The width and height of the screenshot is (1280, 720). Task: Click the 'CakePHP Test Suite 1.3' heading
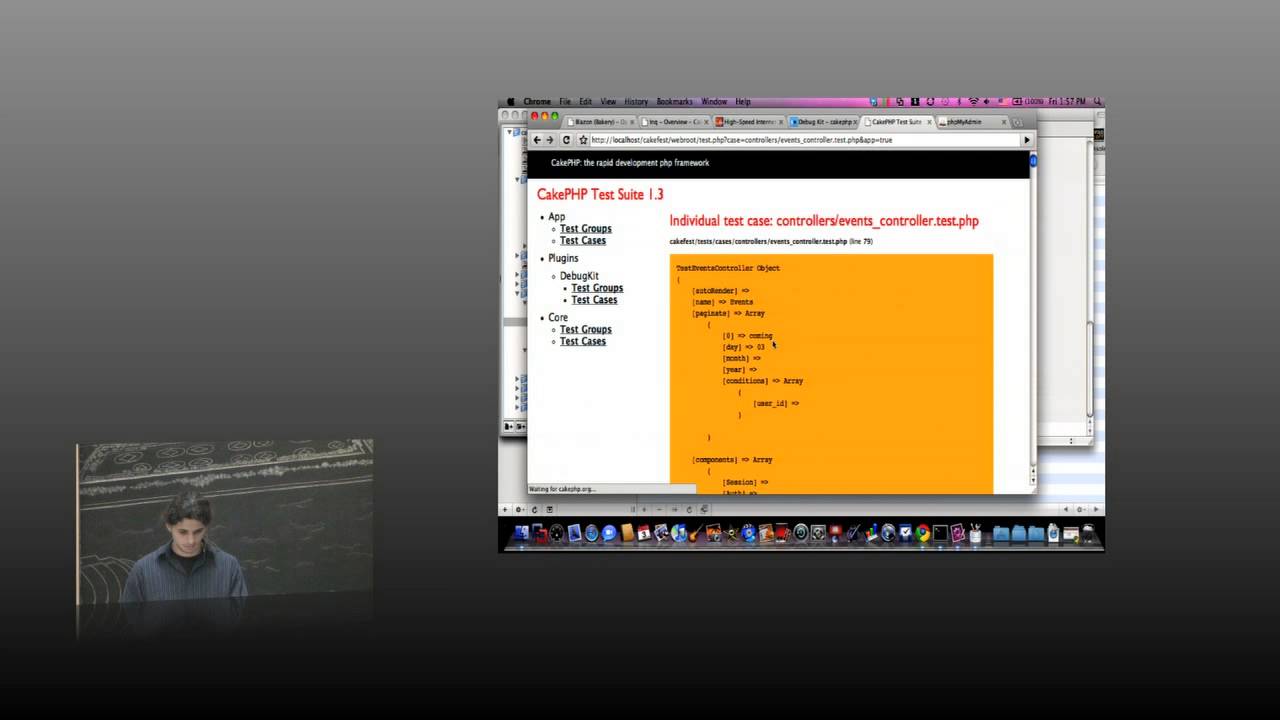coord(600,194)
